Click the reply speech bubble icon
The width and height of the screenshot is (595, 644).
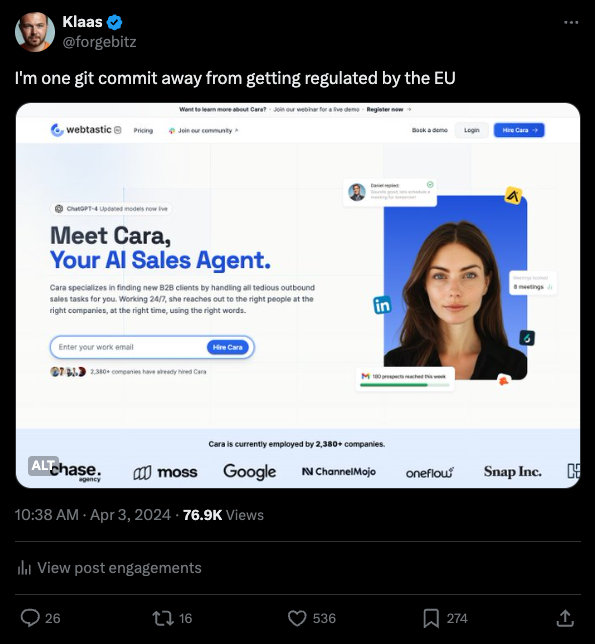pos(30,618)
